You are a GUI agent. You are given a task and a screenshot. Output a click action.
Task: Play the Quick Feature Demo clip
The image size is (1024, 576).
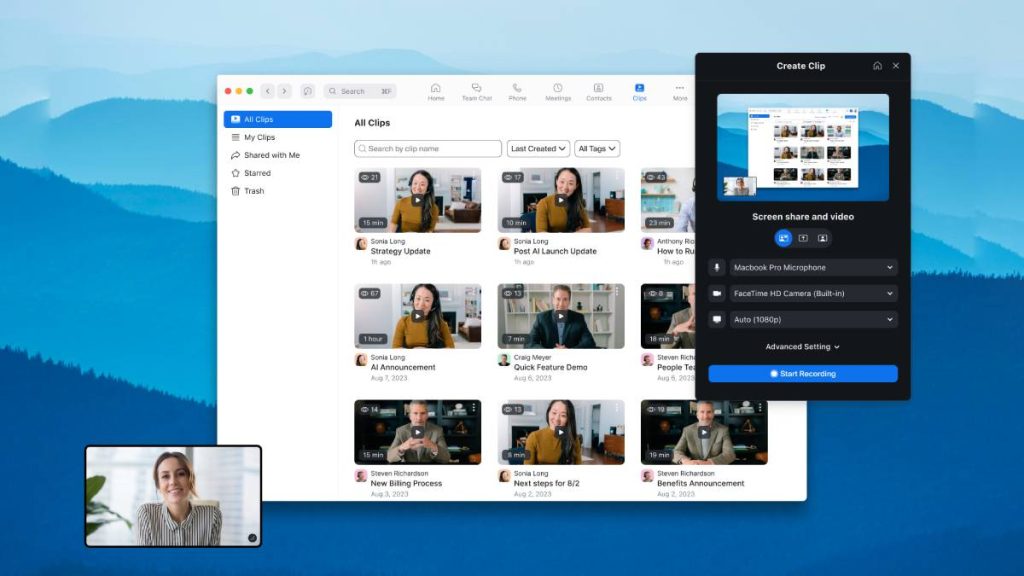561,316
